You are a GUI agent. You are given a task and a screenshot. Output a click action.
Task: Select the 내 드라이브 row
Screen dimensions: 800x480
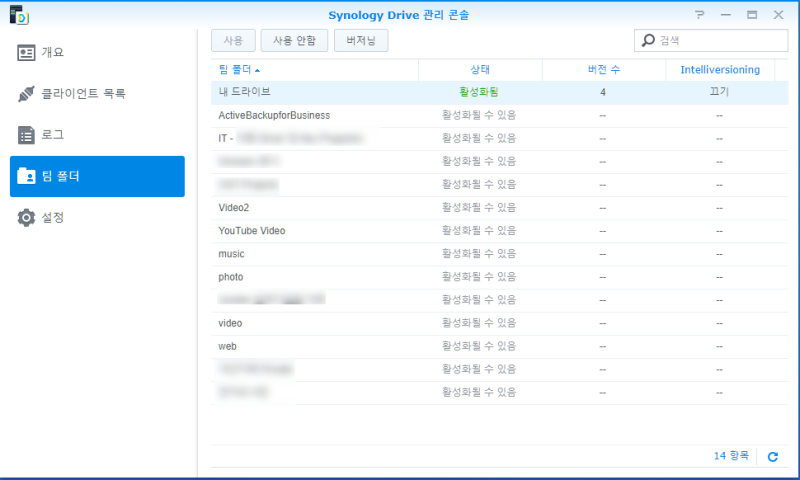click(499, 92)
